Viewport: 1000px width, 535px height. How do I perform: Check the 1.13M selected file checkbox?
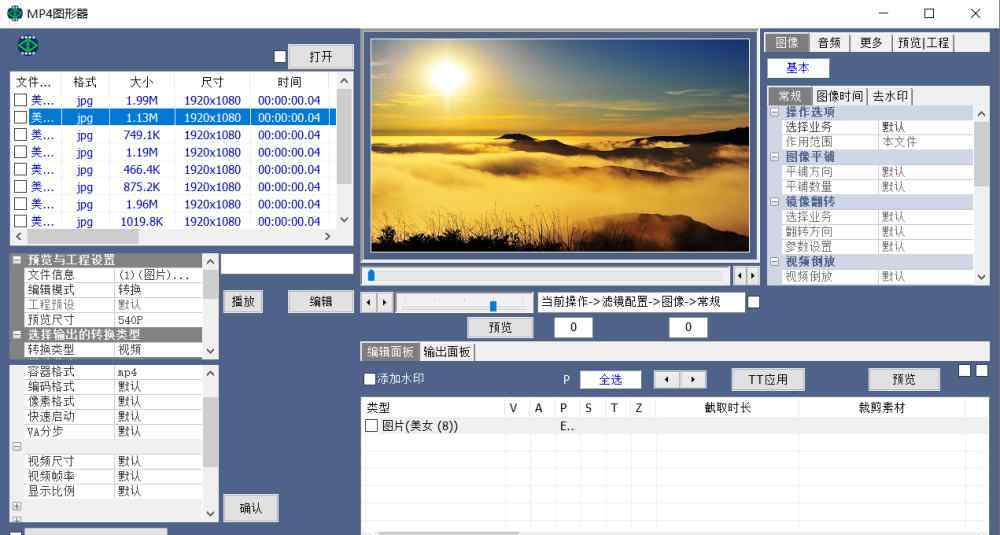pyautogui.click(x=20, y=117)
